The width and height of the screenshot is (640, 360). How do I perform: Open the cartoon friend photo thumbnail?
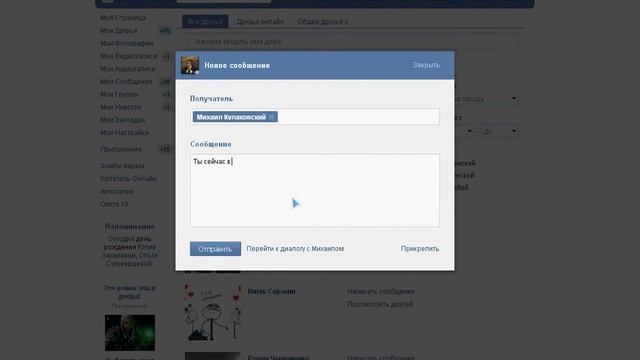pos(213,313)
